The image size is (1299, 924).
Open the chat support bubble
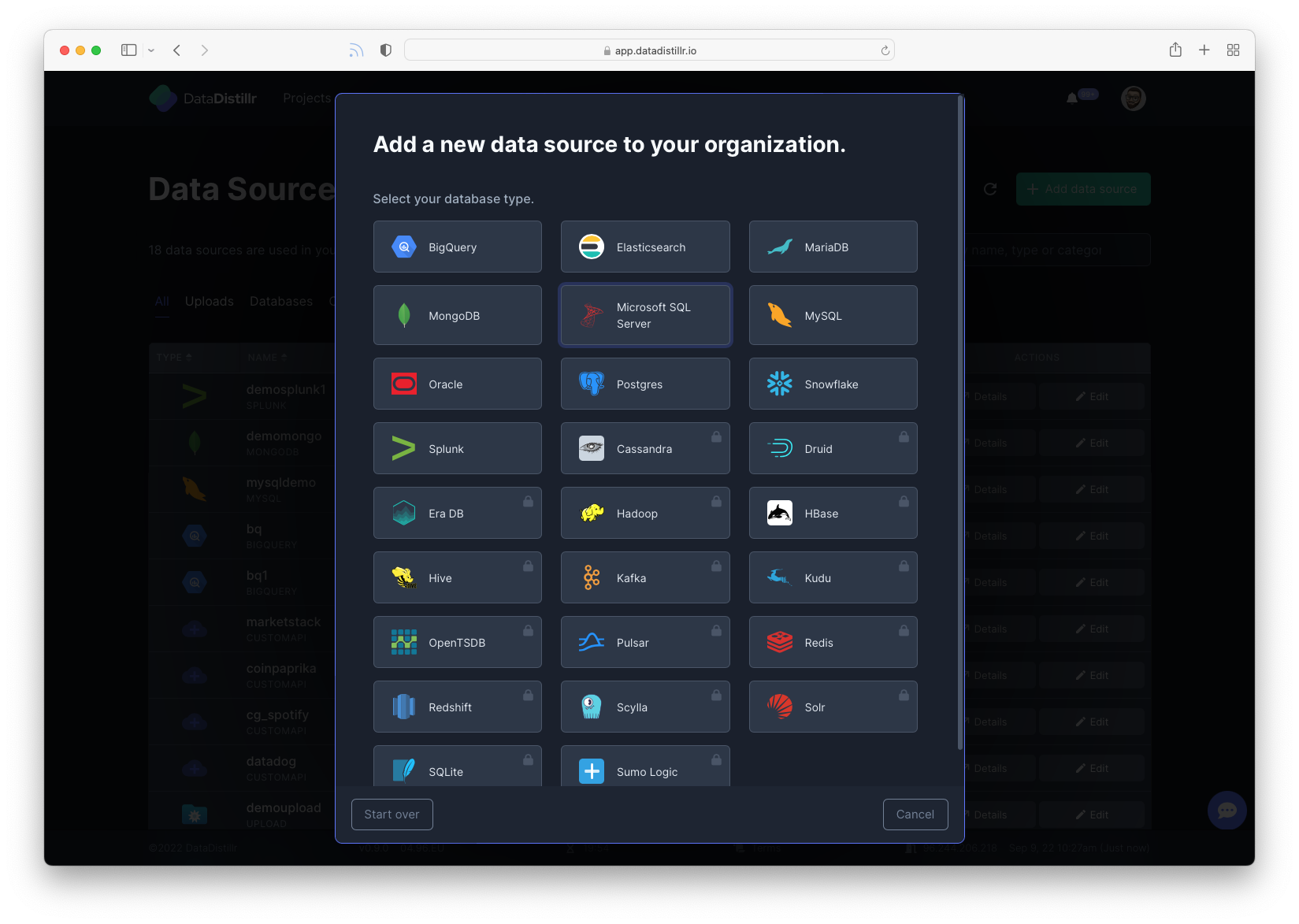point(1227,811)
